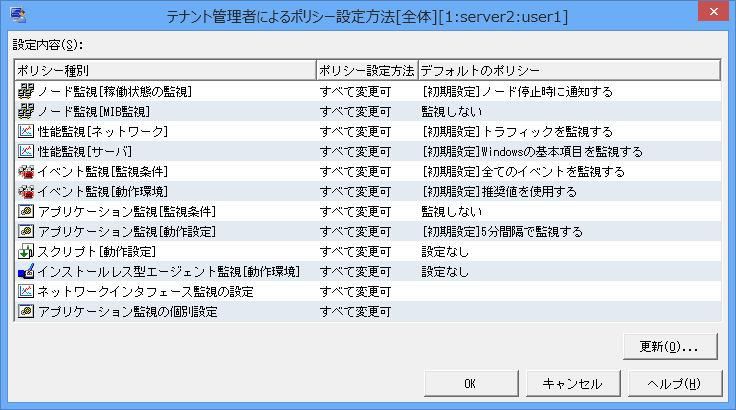Image resolution: width=736 pixels, height=410 pixels.
Task: Click the 性能監視[サーバ] chart icon
Action: pos(26,151)
